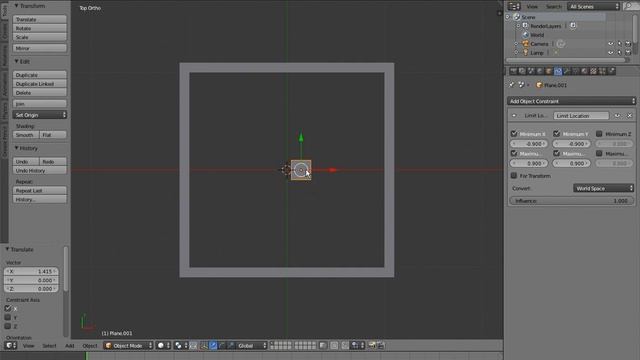
Task: Pin the properties context with pin icon
Action: (512, 85)
